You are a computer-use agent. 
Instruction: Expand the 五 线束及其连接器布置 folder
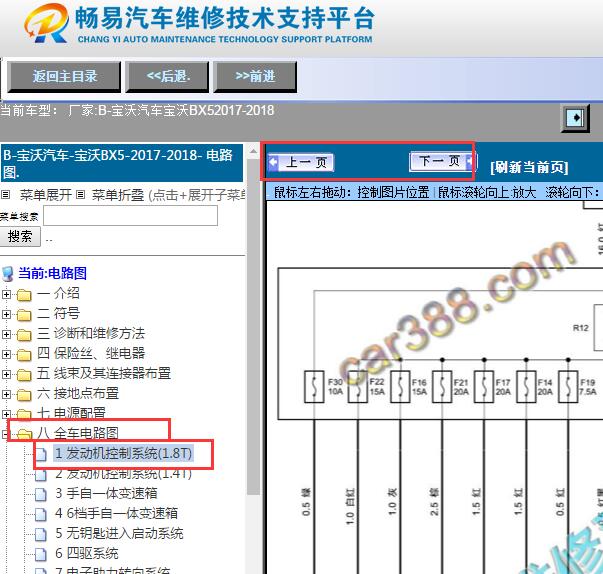[x=6, y=374]
